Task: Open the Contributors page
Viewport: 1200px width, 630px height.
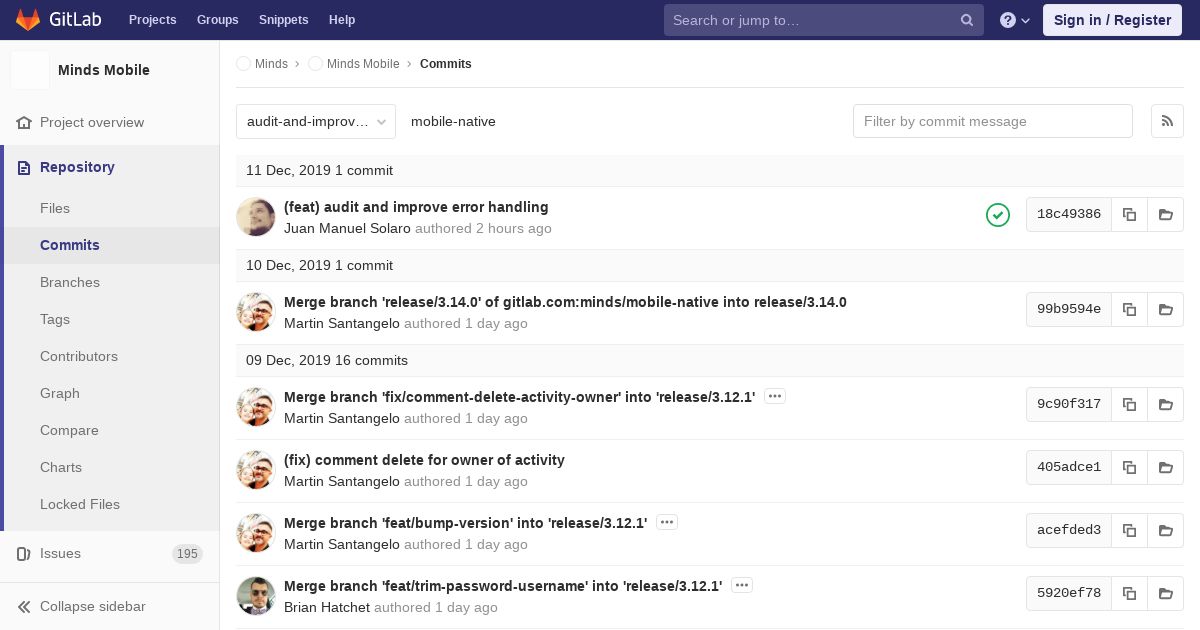Action: (79, 356)
